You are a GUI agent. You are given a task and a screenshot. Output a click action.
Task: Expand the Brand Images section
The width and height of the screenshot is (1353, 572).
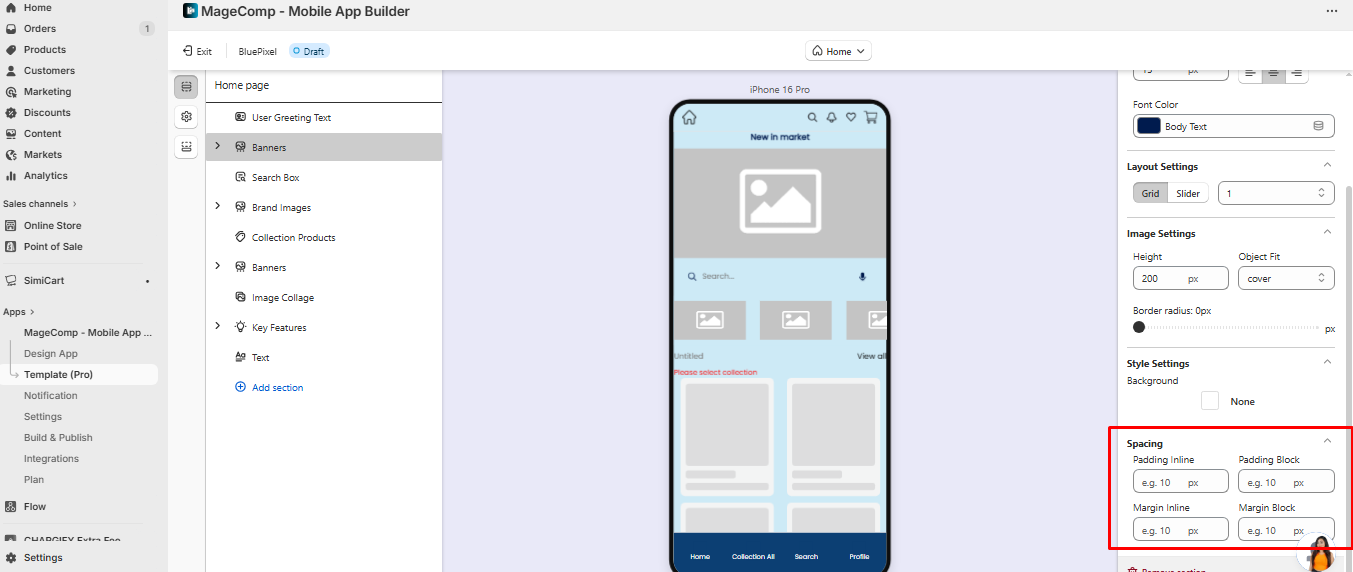pos(218,207)
